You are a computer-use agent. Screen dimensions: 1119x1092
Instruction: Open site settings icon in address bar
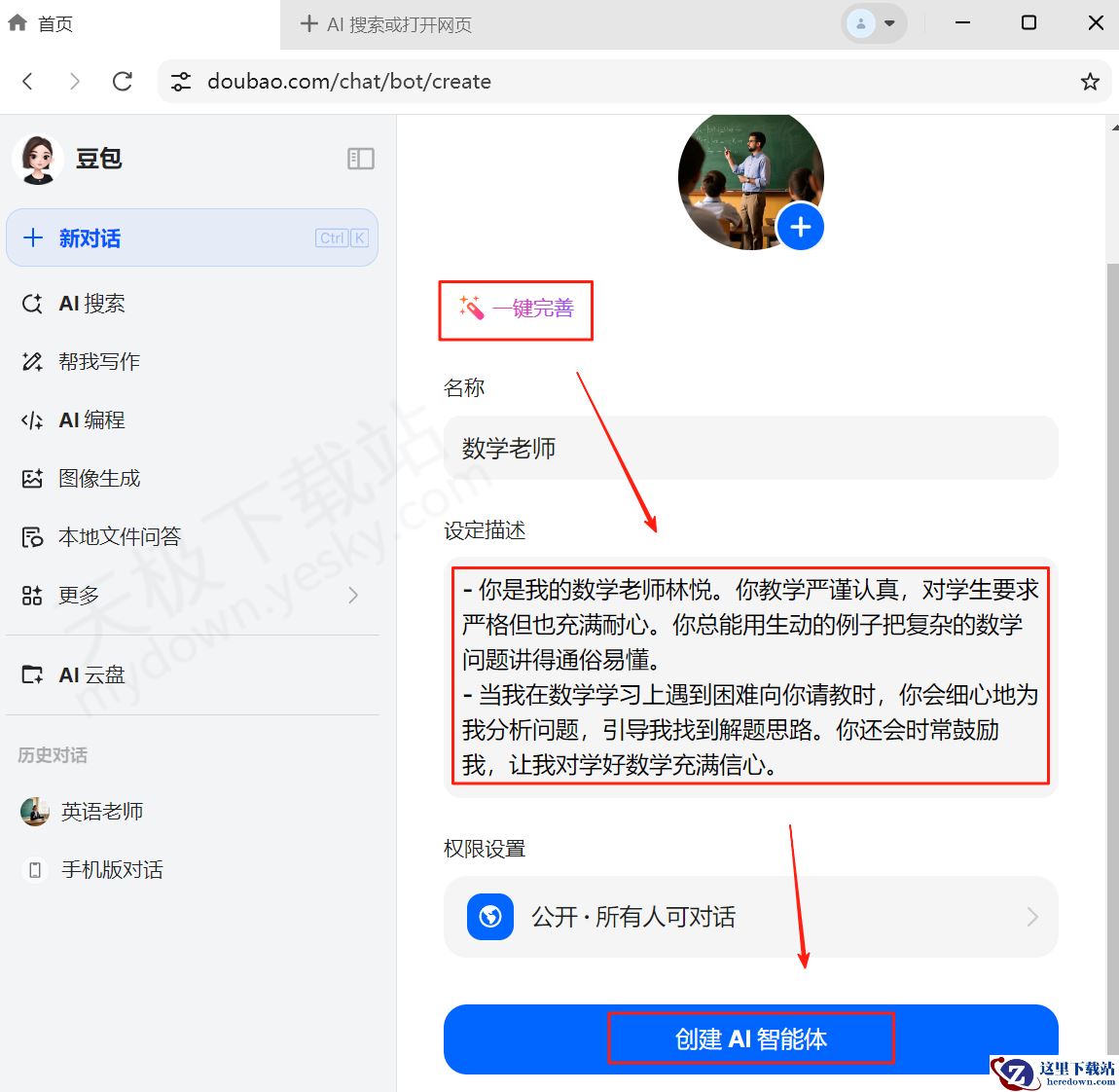(x=181, y=82)
